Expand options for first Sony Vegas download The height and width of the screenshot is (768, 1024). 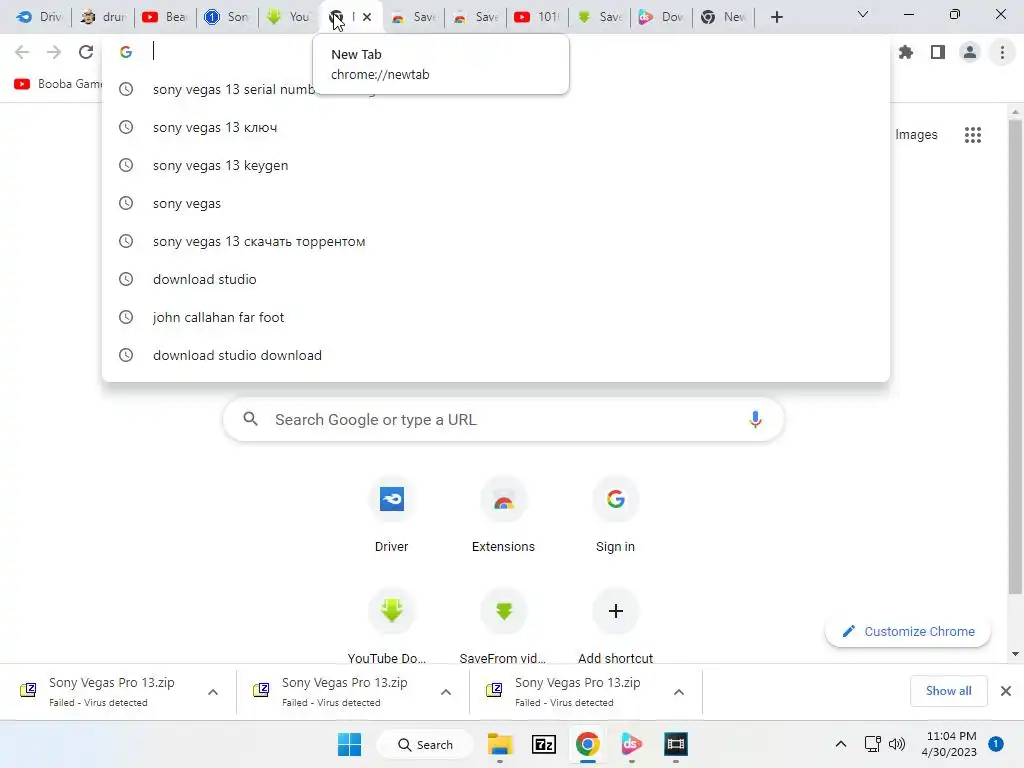[213, 692]
